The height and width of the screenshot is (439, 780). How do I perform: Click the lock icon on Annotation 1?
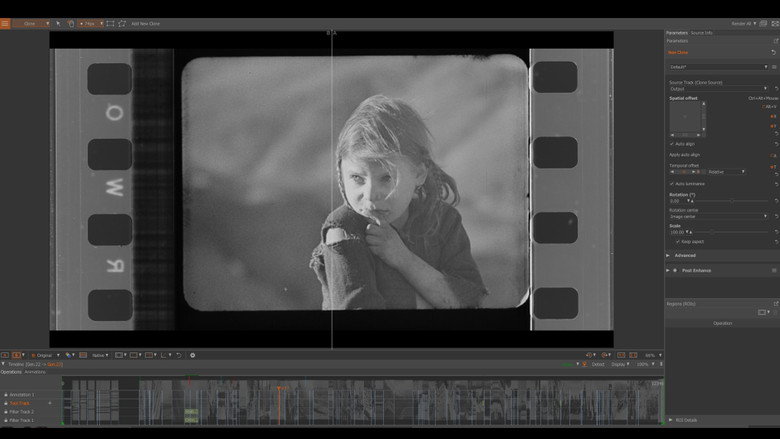point(6,395)
